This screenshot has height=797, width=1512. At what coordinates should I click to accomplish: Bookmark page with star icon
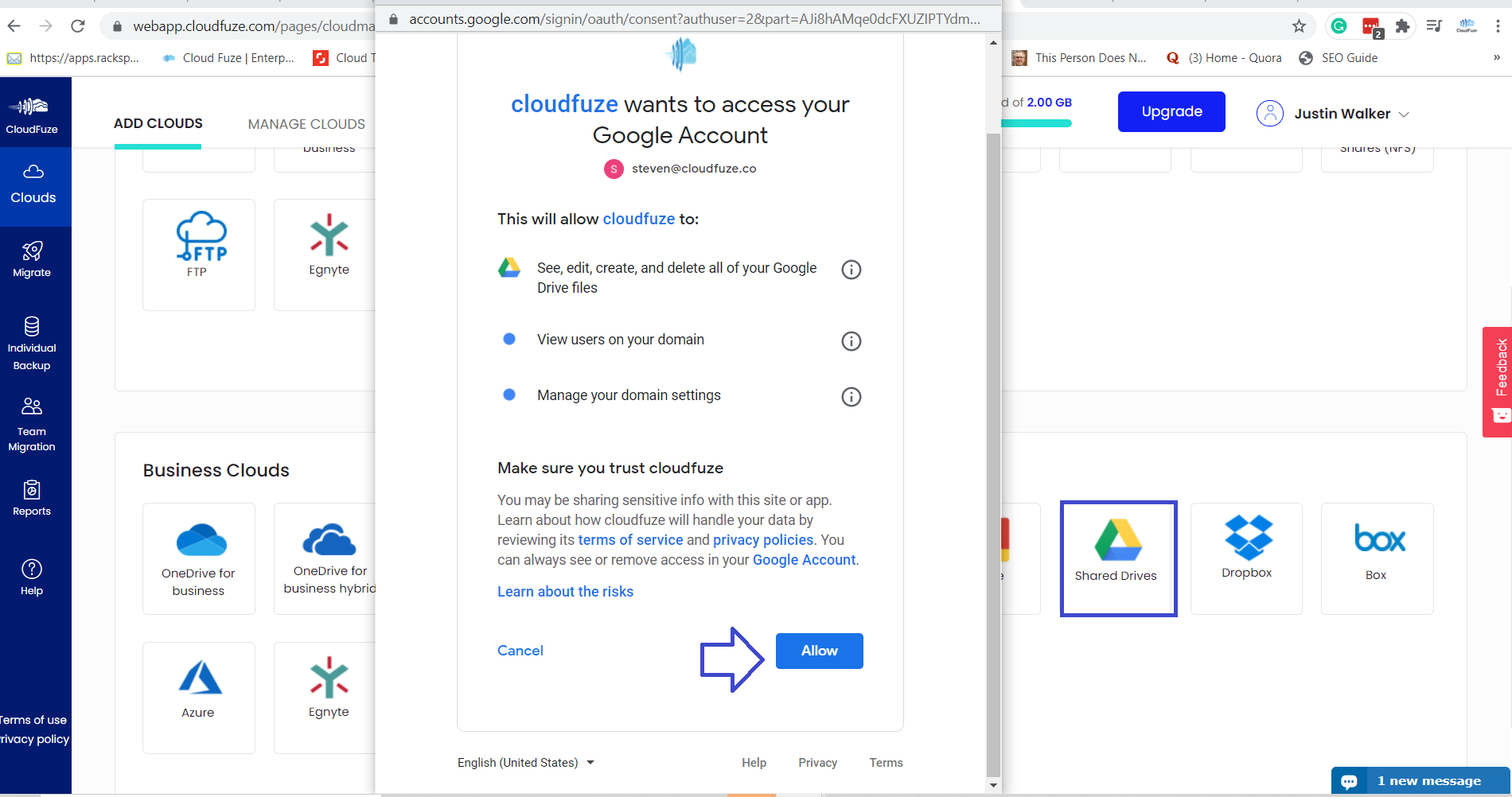click(x=1299, y=26)
